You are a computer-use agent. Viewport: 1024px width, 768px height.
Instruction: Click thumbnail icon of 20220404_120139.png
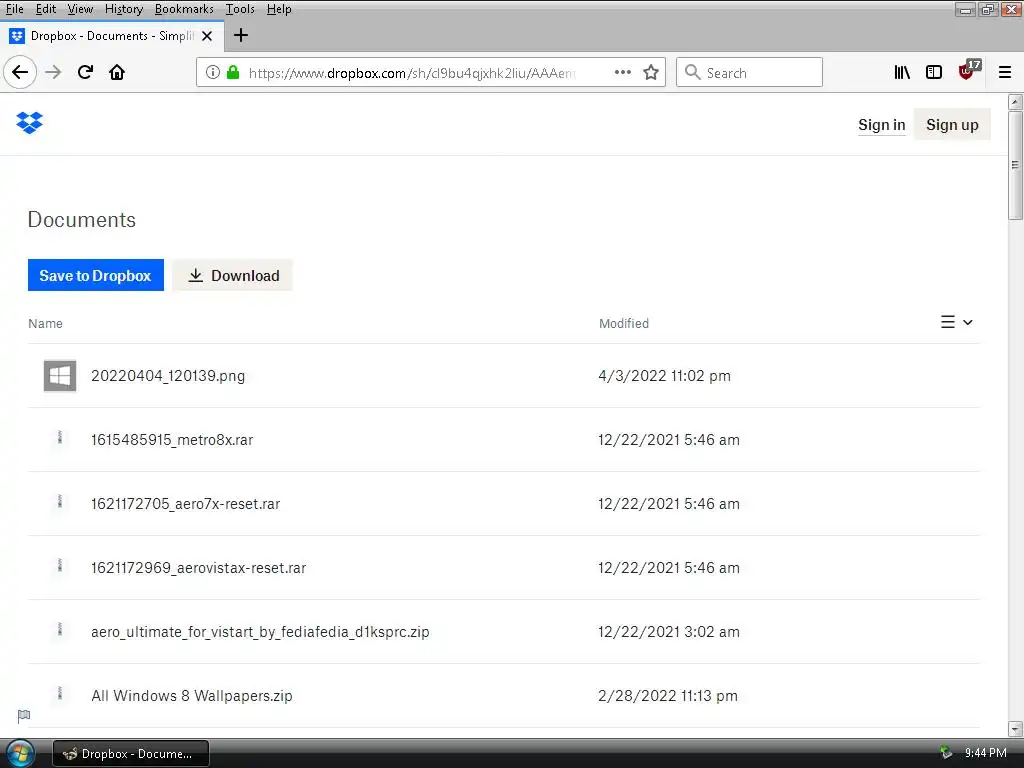[x=59, y=376]
